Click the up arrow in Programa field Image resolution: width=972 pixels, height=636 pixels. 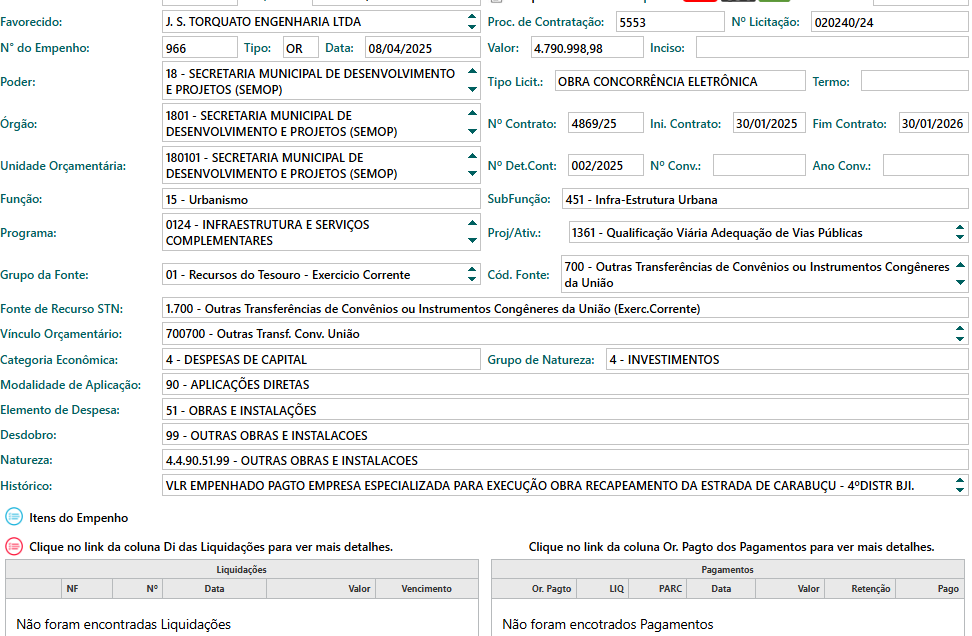[472, 223]
